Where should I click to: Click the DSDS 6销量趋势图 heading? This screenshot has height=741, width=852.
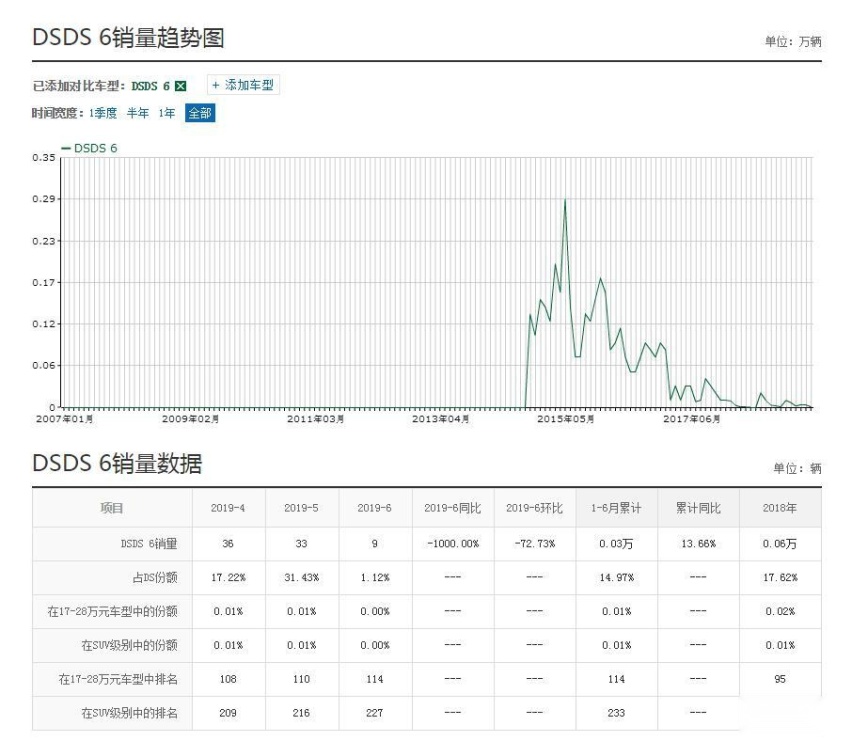pos(128,37)
